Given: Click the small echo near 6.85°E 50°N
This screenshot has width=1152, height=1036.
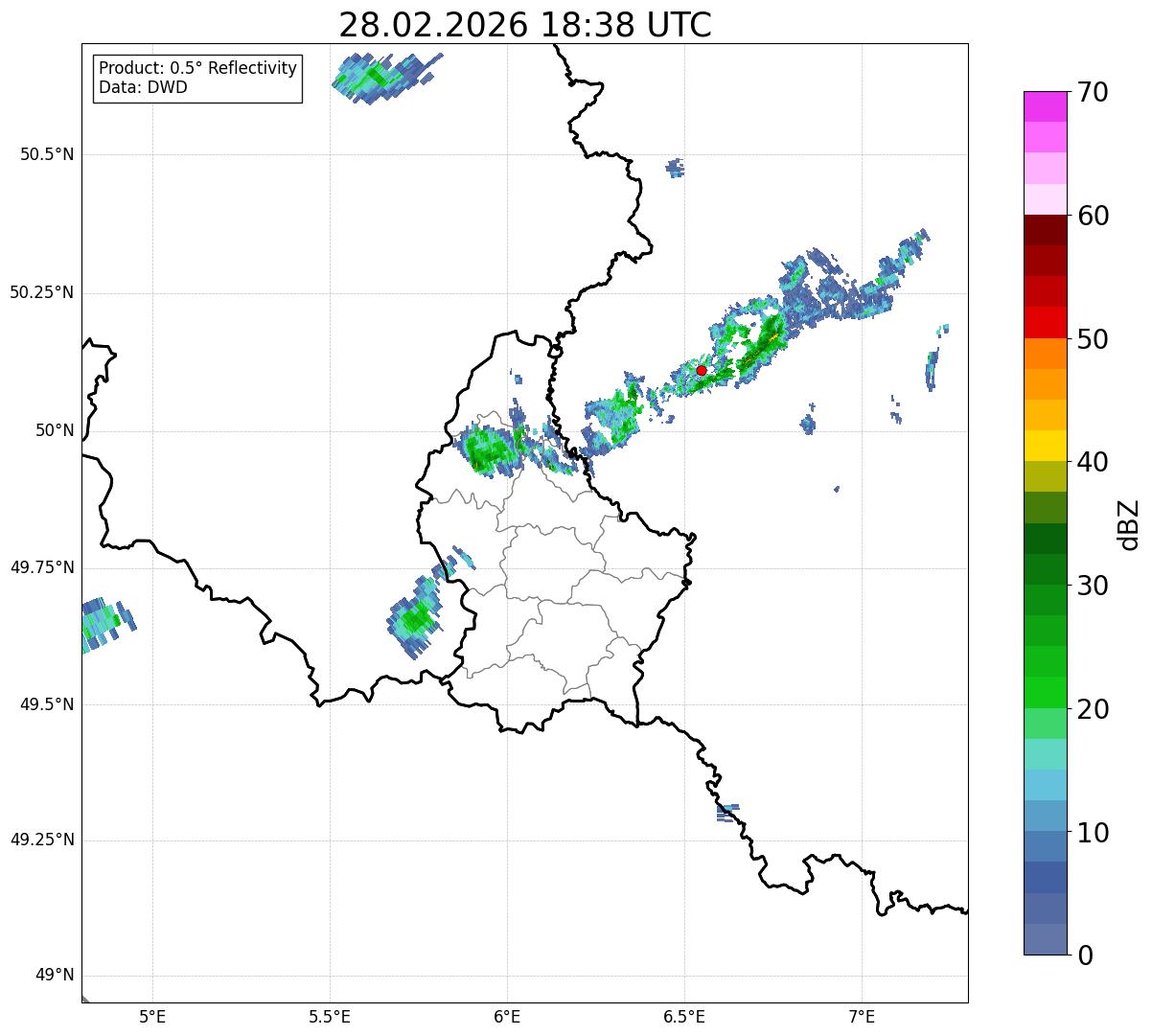Looking at the screenshot, I should click(808, 422).
